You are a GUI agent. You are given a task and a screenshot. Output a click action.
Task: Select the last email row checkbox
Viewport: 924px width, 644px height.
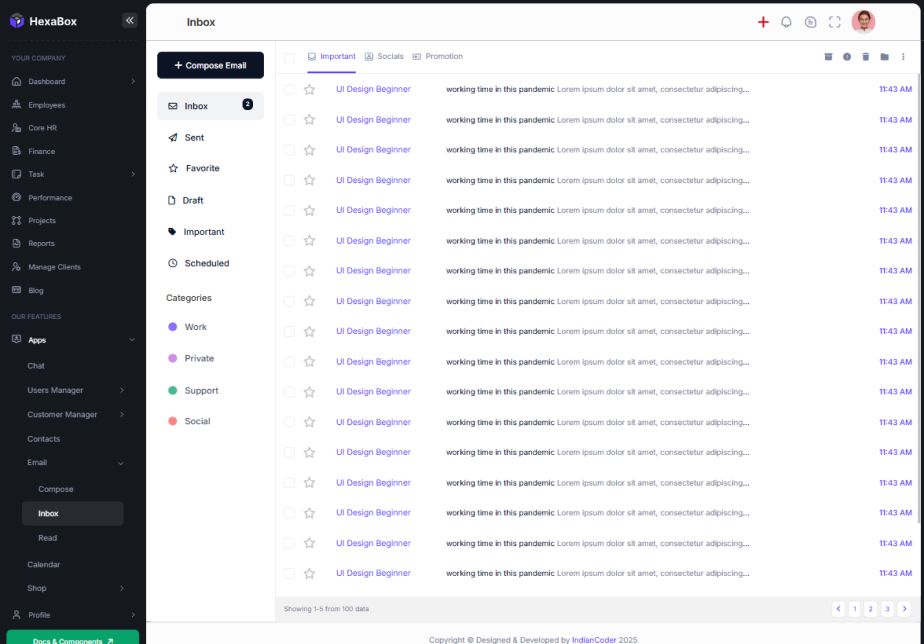(289, 574)
